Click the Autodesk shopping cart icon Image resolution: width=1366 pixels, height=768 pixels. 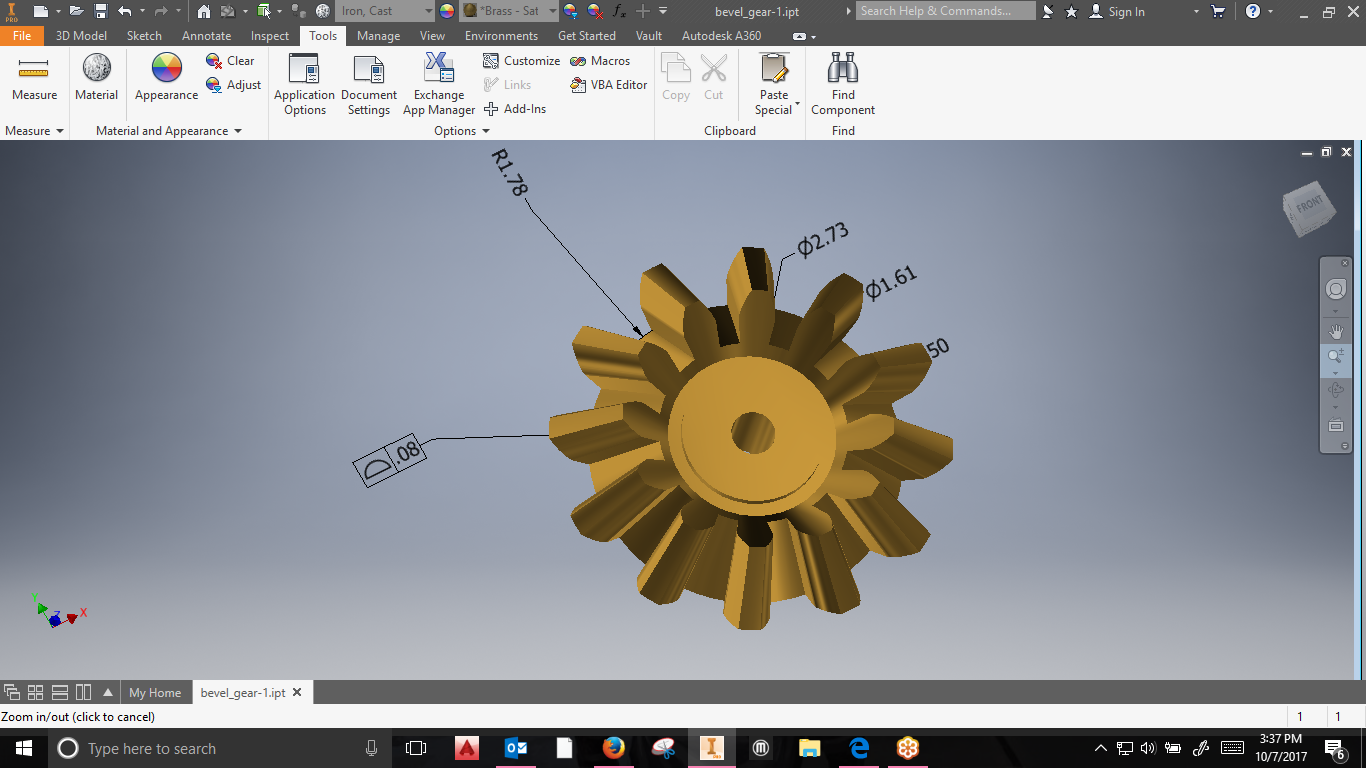(1218, 11)
